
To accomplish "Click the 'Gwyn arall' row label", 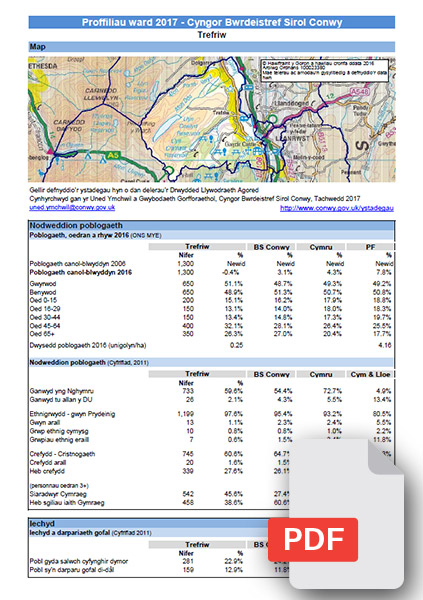I will click(45, 422).
